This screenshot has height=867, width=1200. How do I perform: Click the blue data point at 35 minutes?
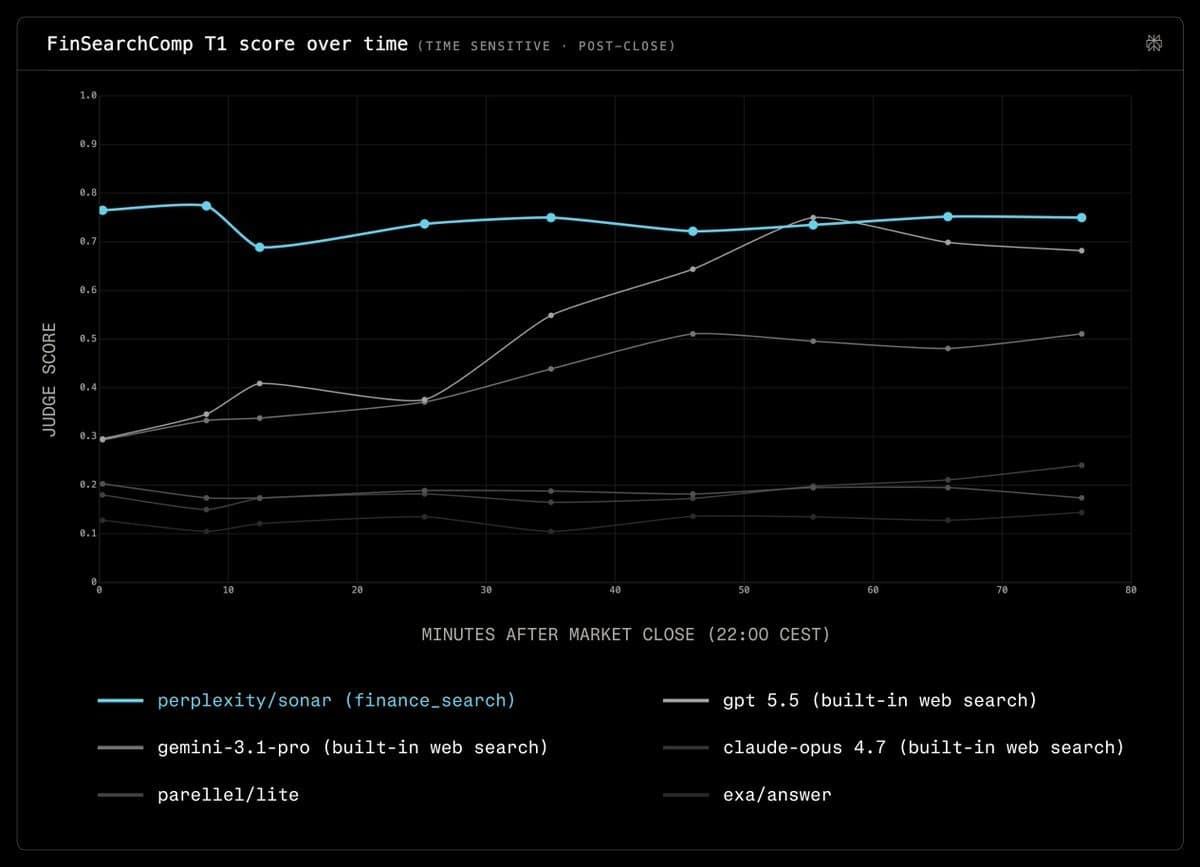coord(551,217)
